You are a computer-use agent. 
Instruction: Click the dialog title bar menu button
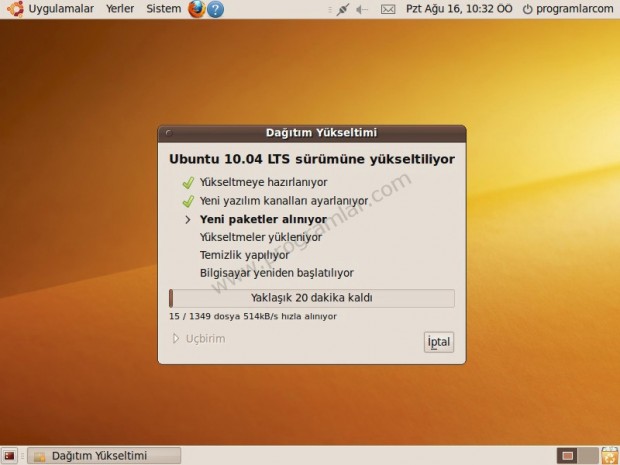[169, 133]
